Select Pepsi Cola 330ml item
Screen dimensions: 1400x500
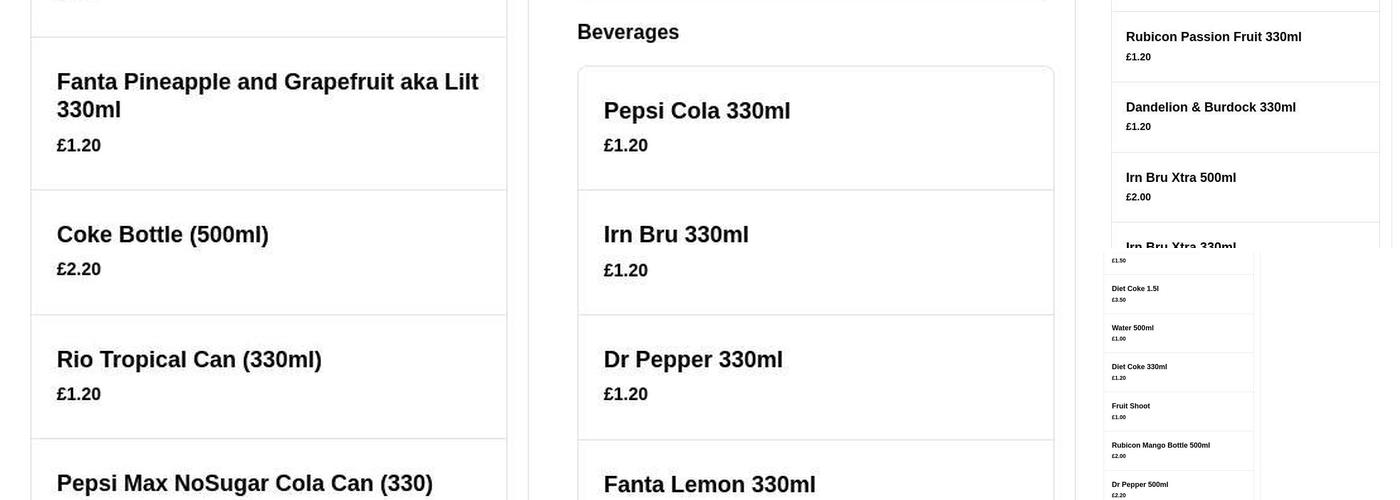point(696,111)
